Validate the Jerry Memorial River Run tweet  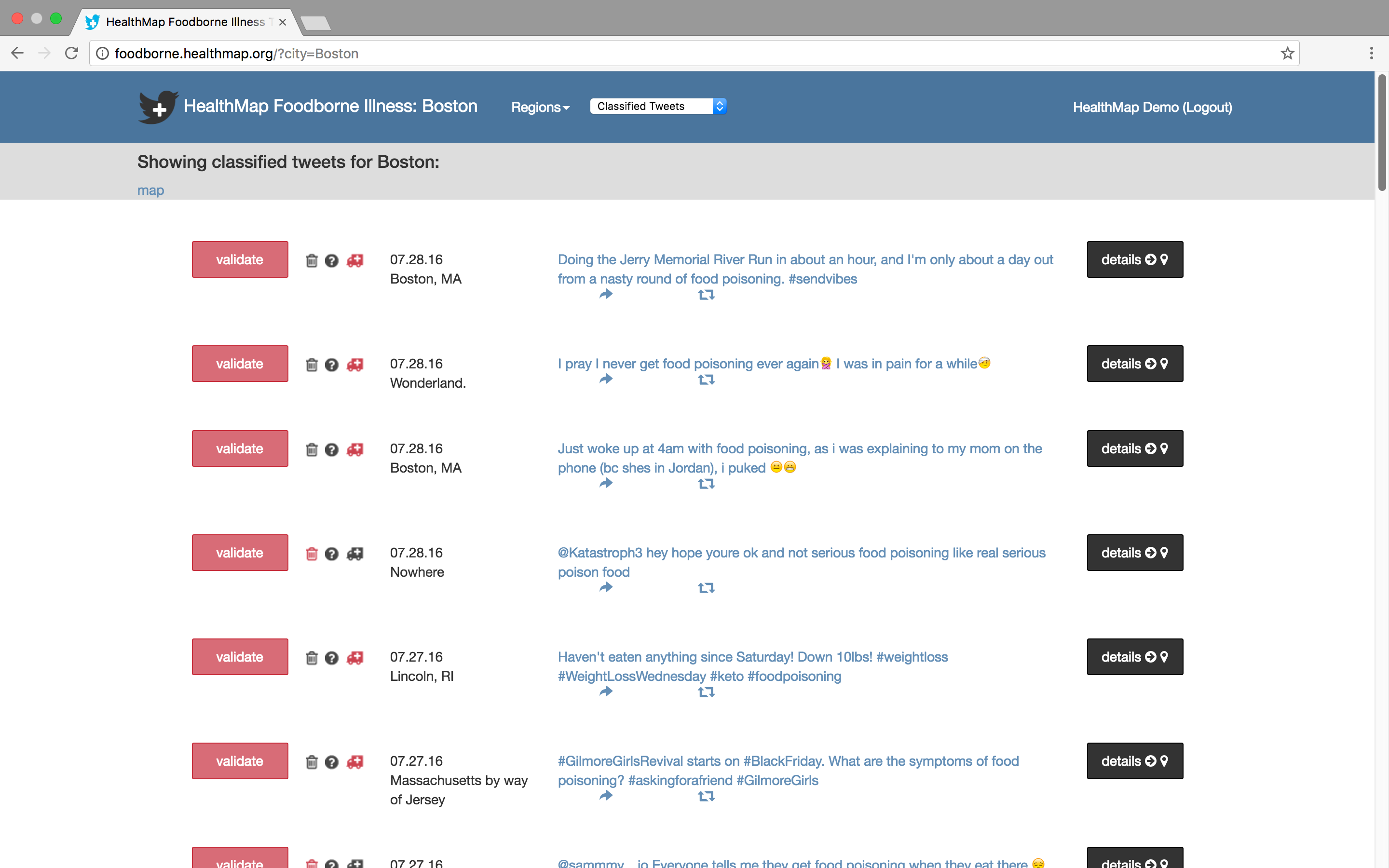tap(240, 259)
